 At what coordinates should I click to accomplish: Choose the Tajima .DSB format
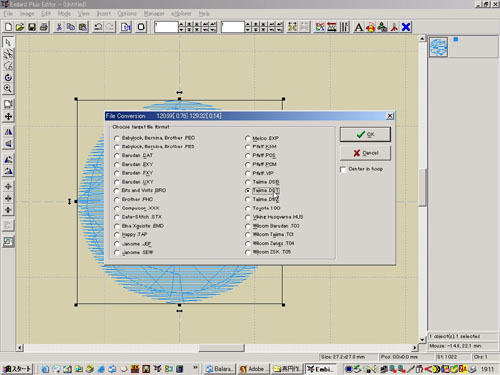click(x=248, y=182)
